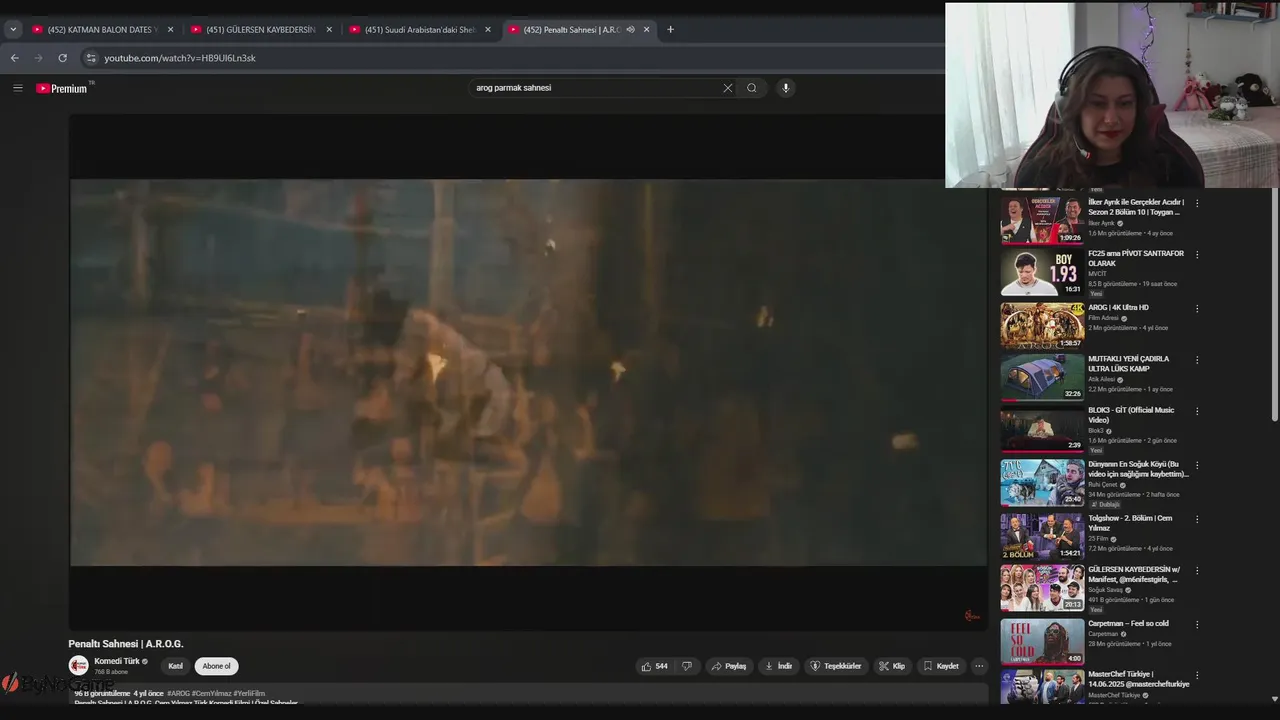Download the video with İndir
The width and height of the screenshot is (1280, 720).
tap(778, 666)
